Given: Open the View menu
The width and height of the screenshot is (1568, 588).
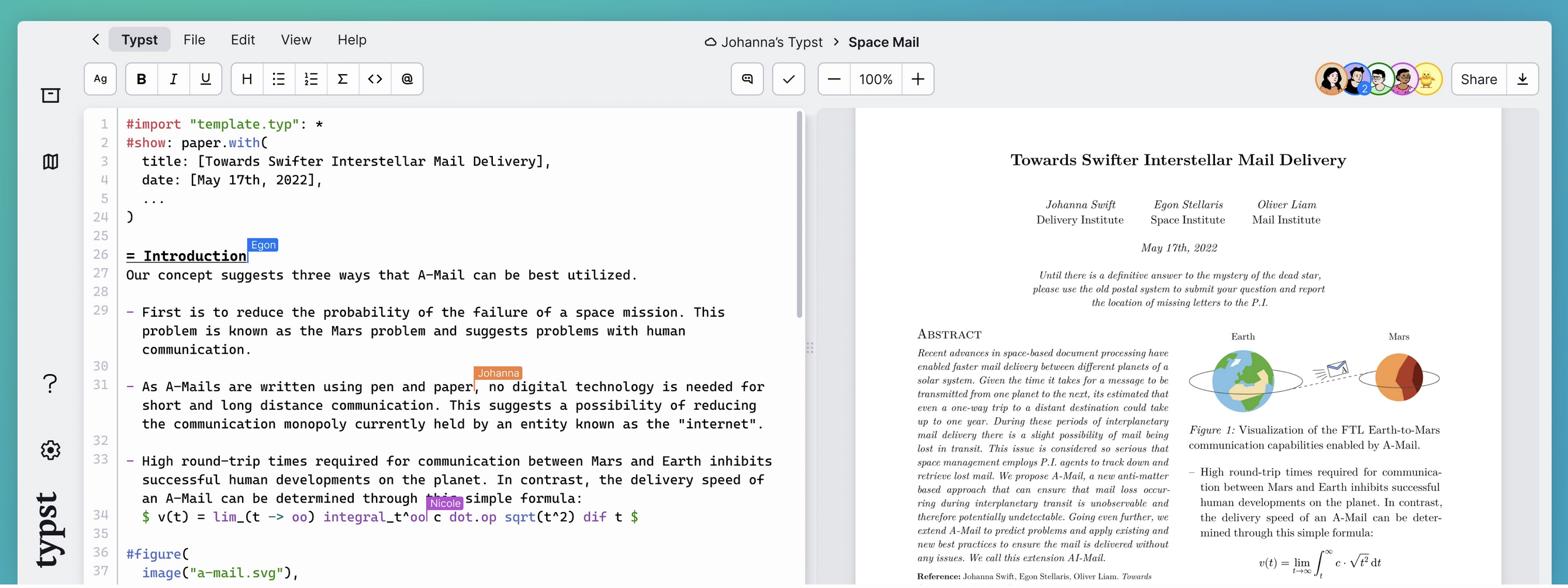Looking at the screenshot, I should [296, 40].
